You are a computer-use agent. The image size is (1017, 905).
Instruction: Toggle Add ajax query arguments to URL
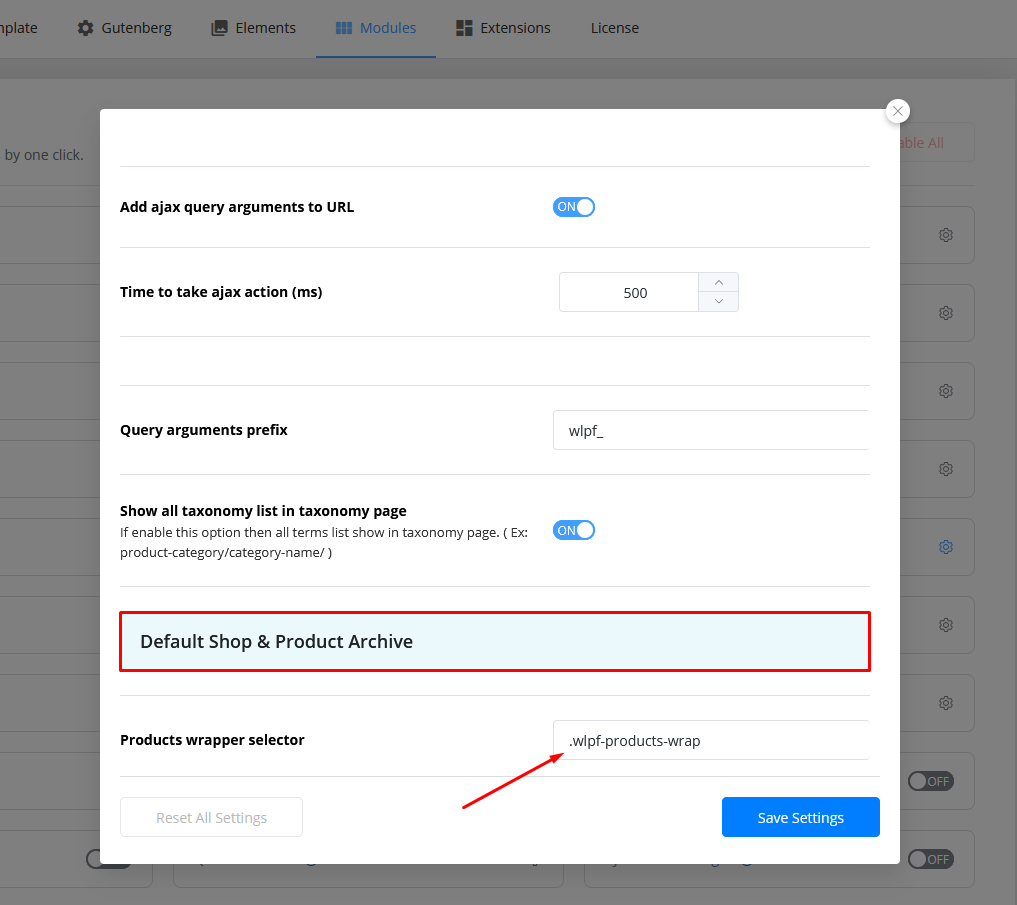[574, 207]
